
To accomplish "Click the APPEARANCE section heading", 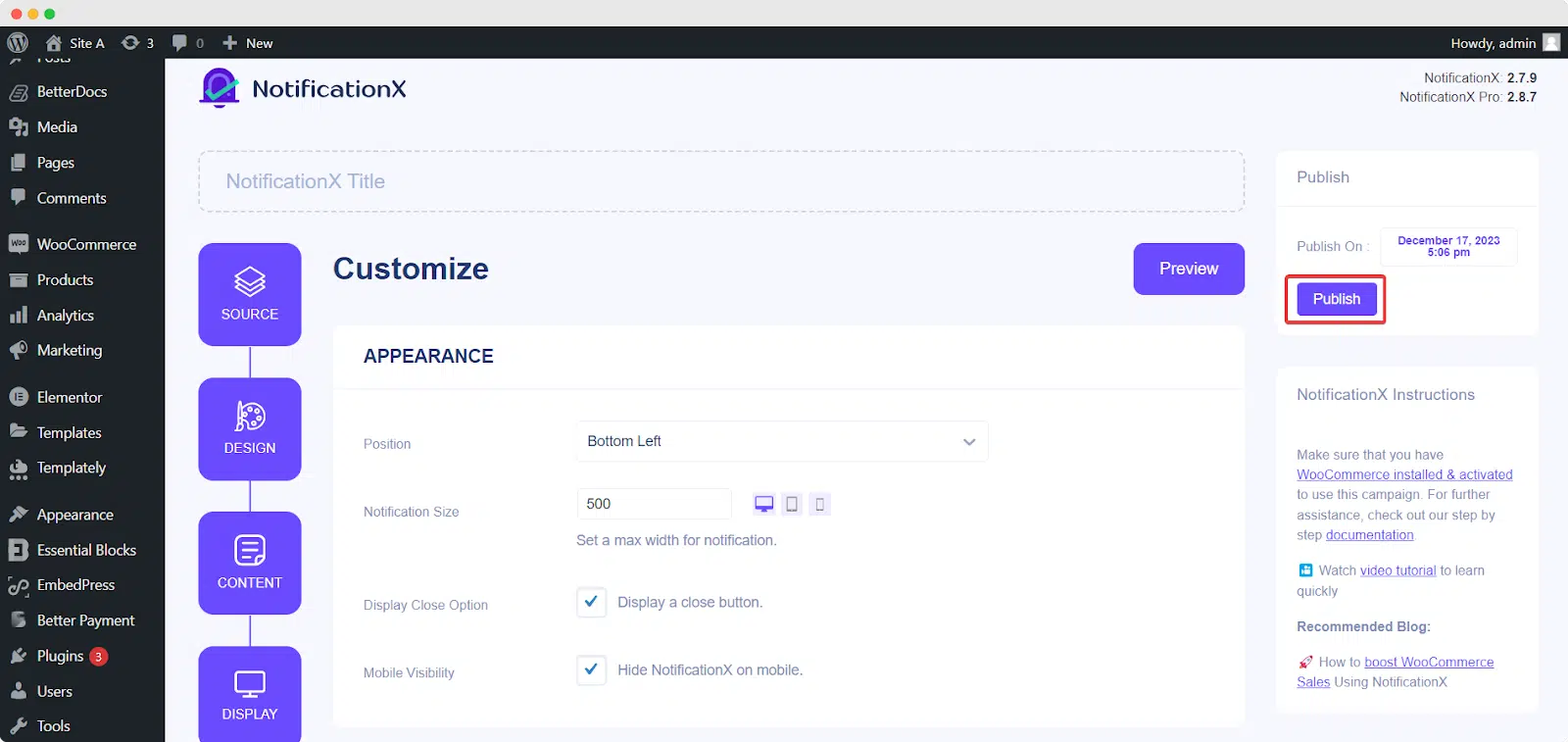I will click(x=428, y=356).
